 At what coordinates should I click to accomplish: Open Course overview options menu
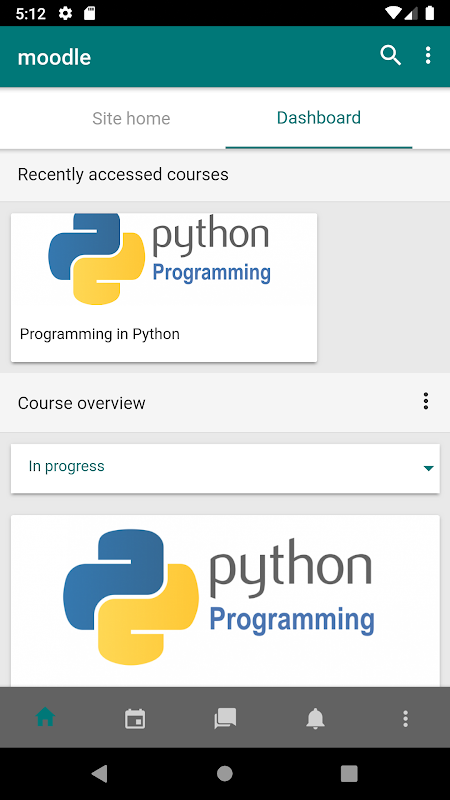[426, 402]
